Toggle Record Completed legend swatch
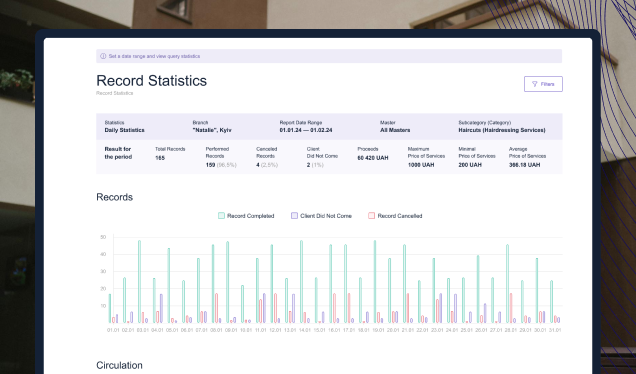This screenshot has height=374, width=636. (221, 216)
